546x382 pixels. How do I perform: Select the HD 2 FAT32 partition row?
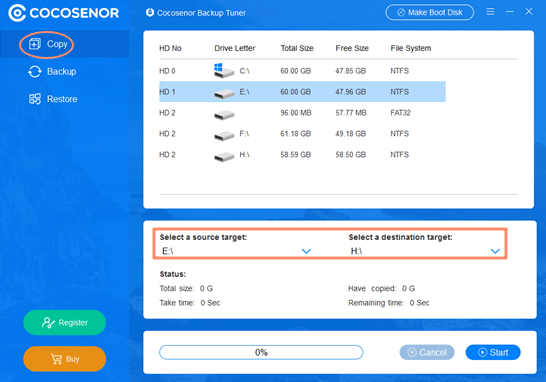pyautogui.click(x=302, y=113)
